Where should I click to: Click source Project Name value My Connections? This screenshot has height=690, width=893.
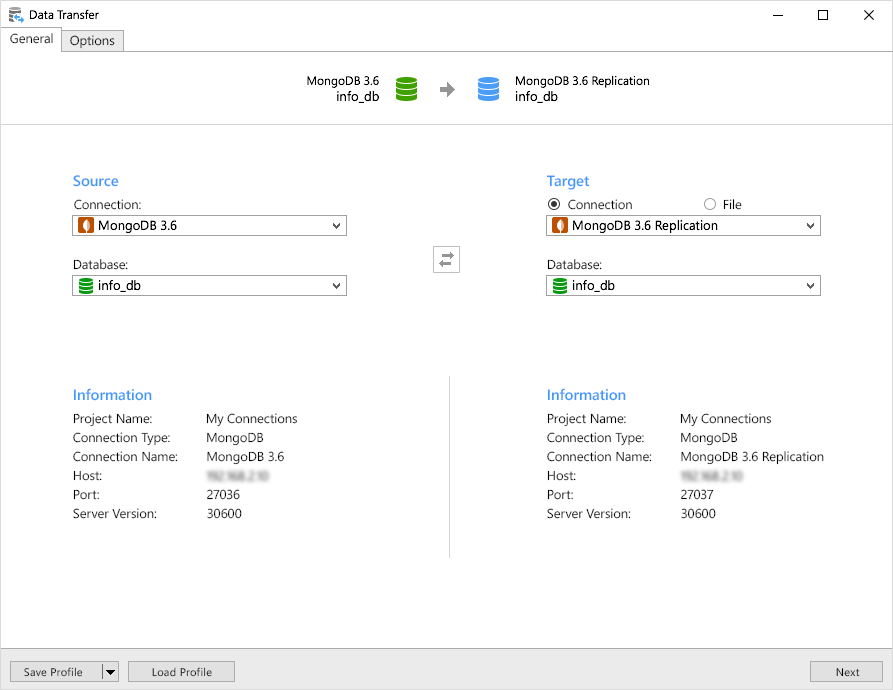[x=252, y=419]
